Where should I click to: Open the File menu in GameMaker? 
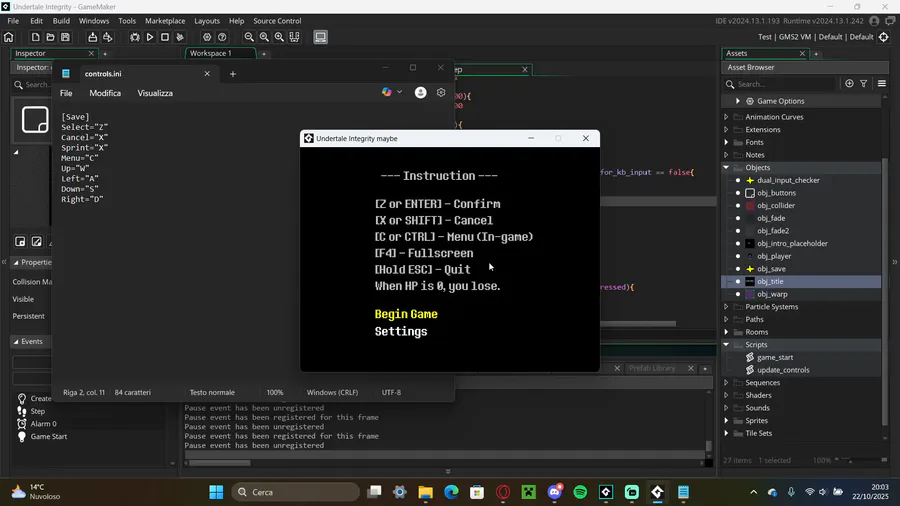pos(13,21)
